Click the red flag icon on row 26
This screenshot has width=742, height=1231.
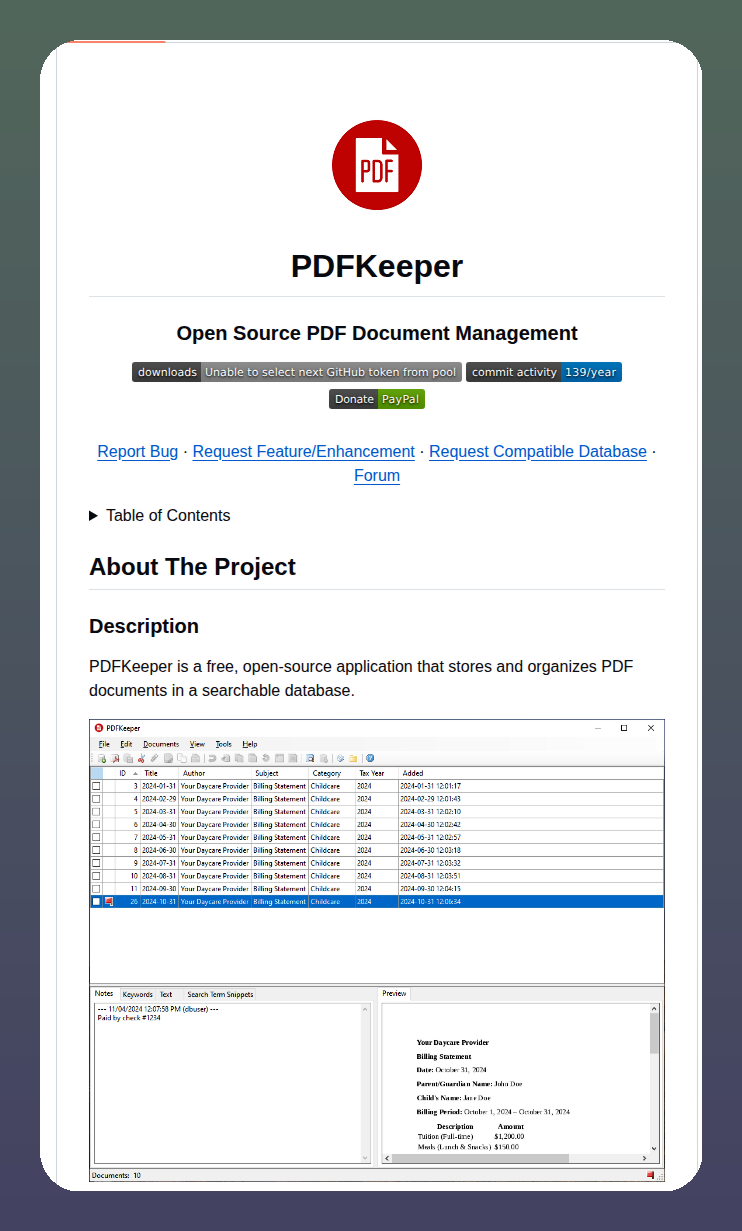pyautogui.click(x=109, y=901)
